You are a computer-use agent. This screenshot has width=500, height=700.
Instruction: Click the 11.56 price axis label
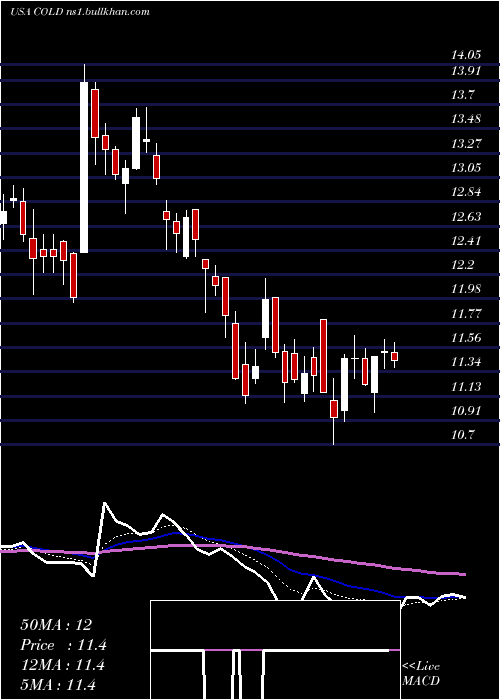pos(466,338)
